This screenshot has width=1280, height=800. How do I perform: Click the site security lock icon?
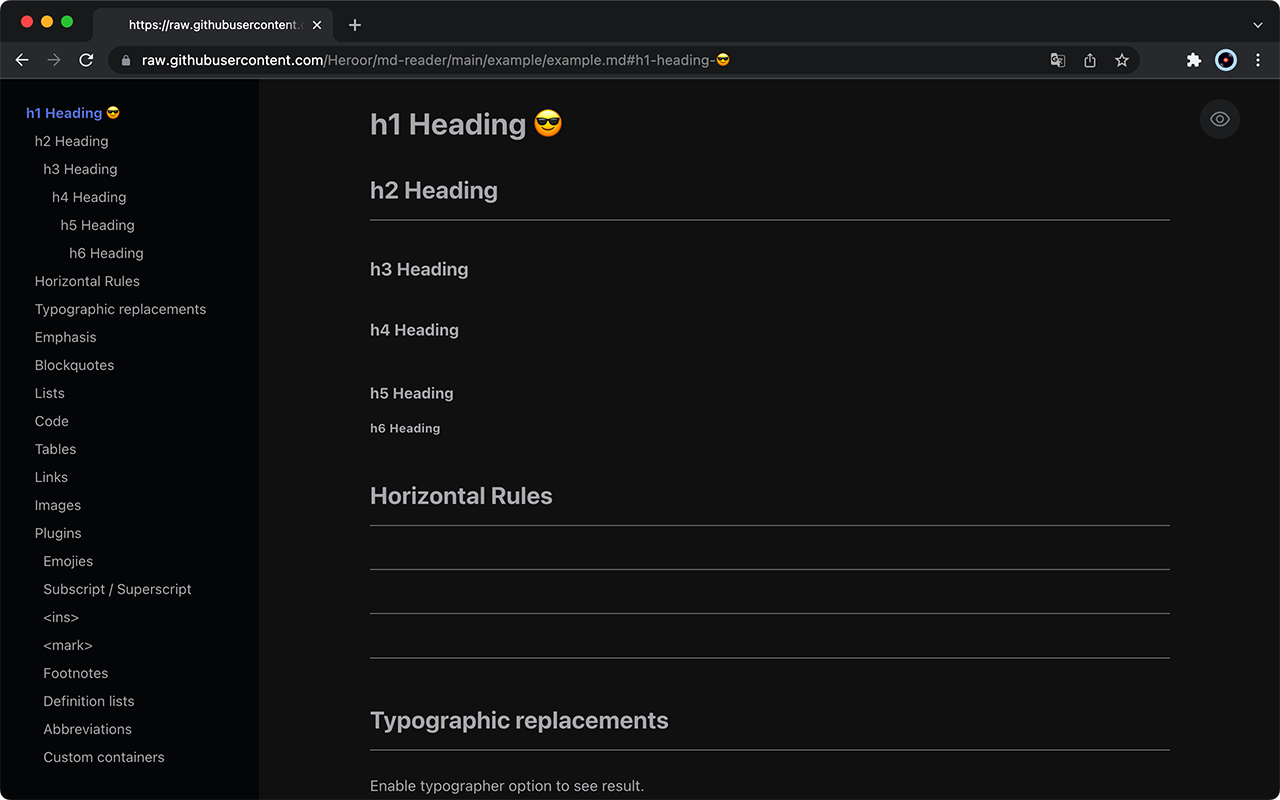125,60
